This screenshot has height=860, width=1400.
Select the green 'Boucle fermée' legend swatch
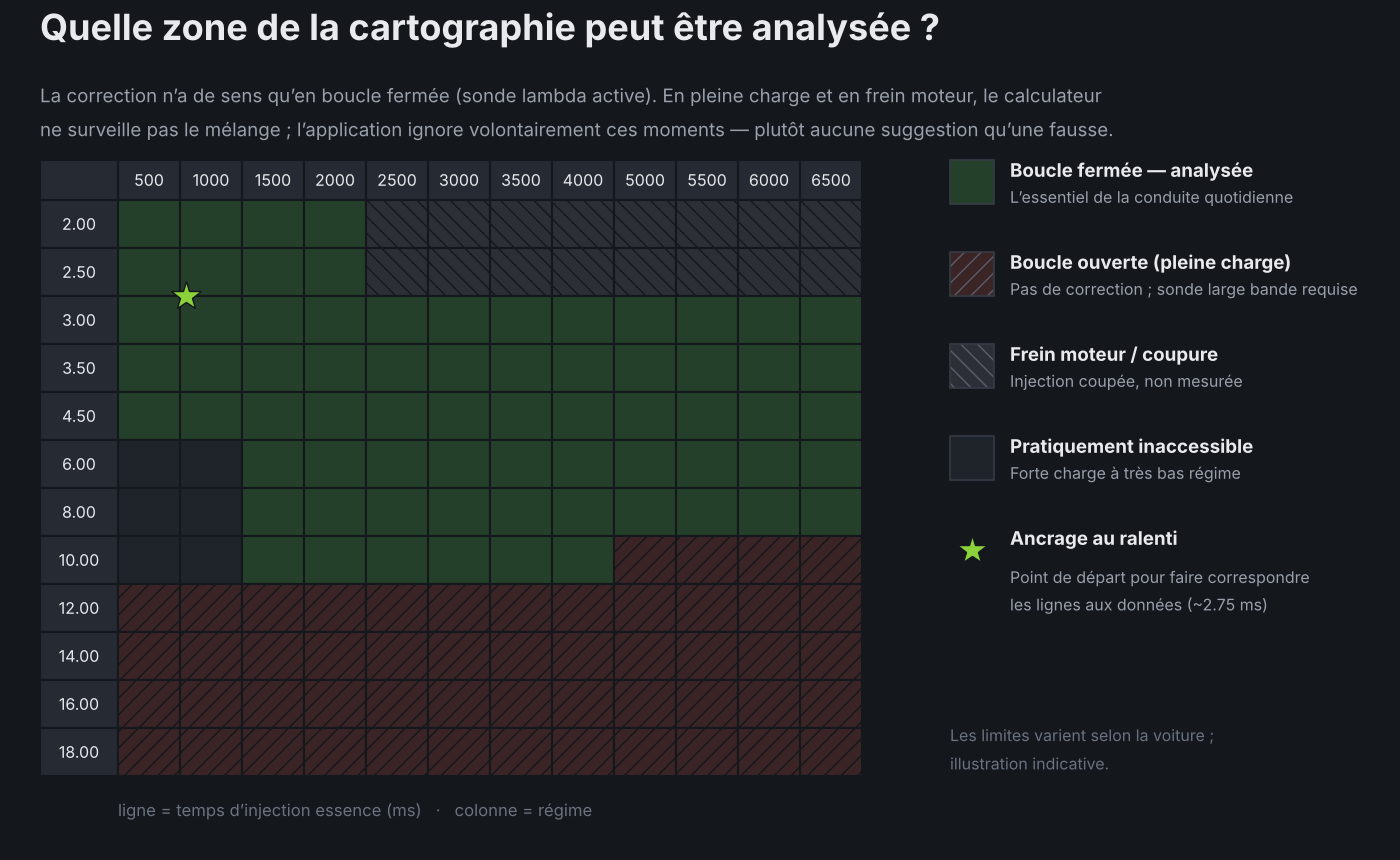click(x=972, y=182)
